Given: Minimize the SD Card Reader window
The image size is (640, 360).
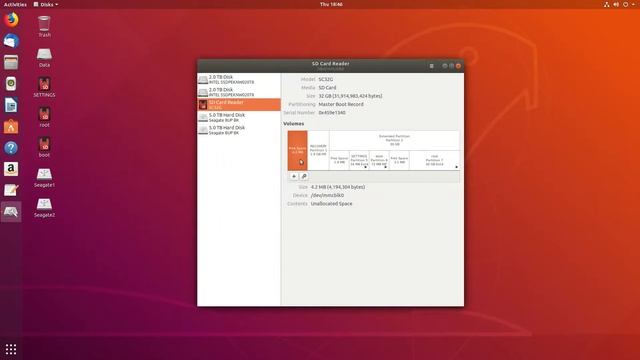Looking at the screenshot, I should [x=444, y=66].
